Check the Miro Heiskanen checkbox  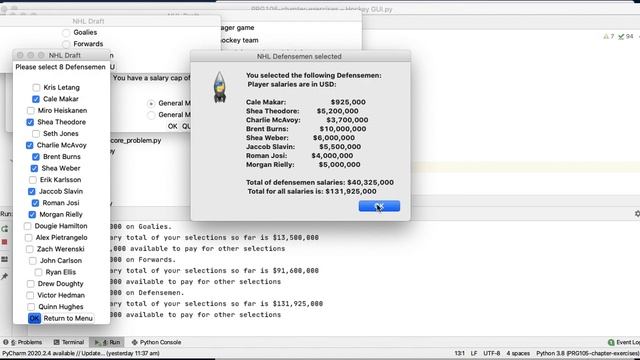31,111
